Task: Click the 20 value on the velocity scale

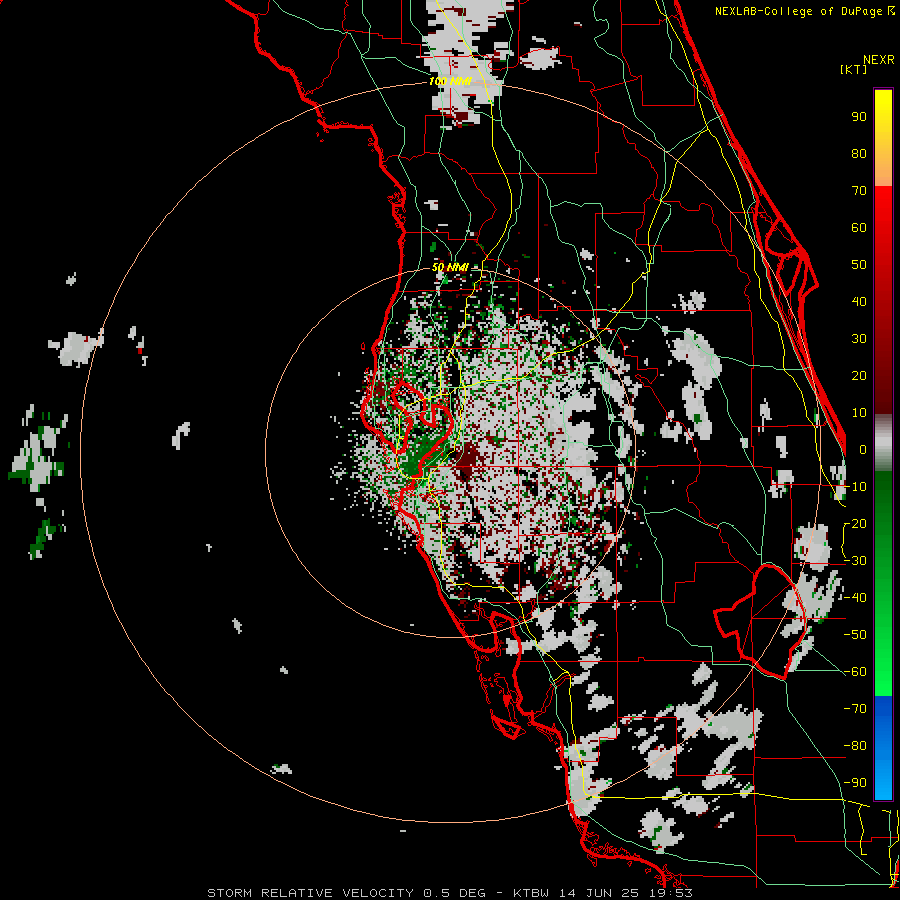Action: pyautogui.click(x=859, y=375)
